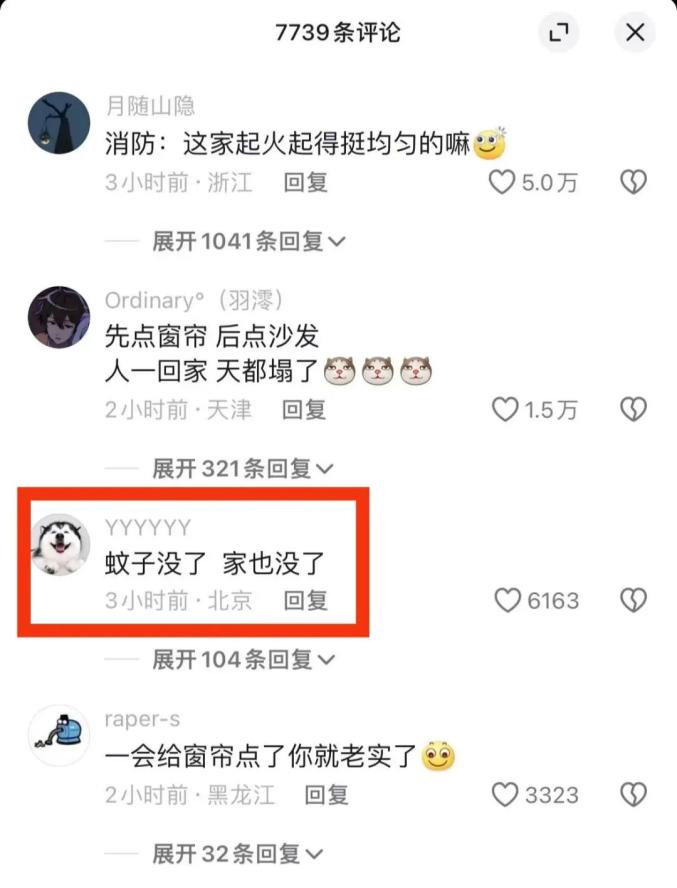Close the comments panel
677x888 pixels.
pos(635,32)
